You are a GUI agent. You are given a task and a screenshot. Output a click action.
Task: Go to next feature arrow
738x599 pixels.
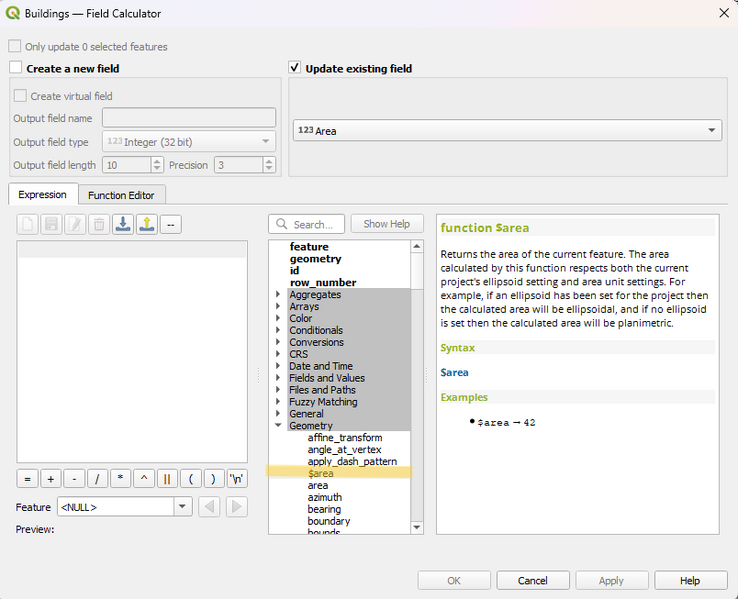(x=237, y=507)
